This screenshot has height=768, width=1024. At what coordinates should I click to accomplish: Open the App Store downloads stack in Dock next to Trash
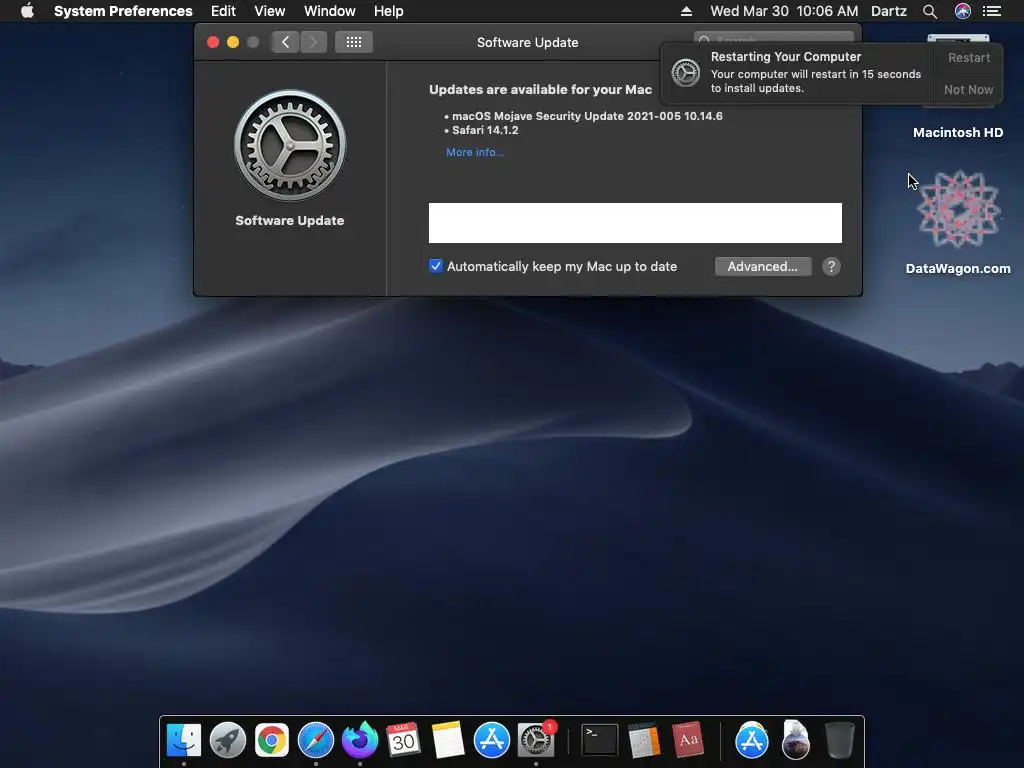point(752,740)
